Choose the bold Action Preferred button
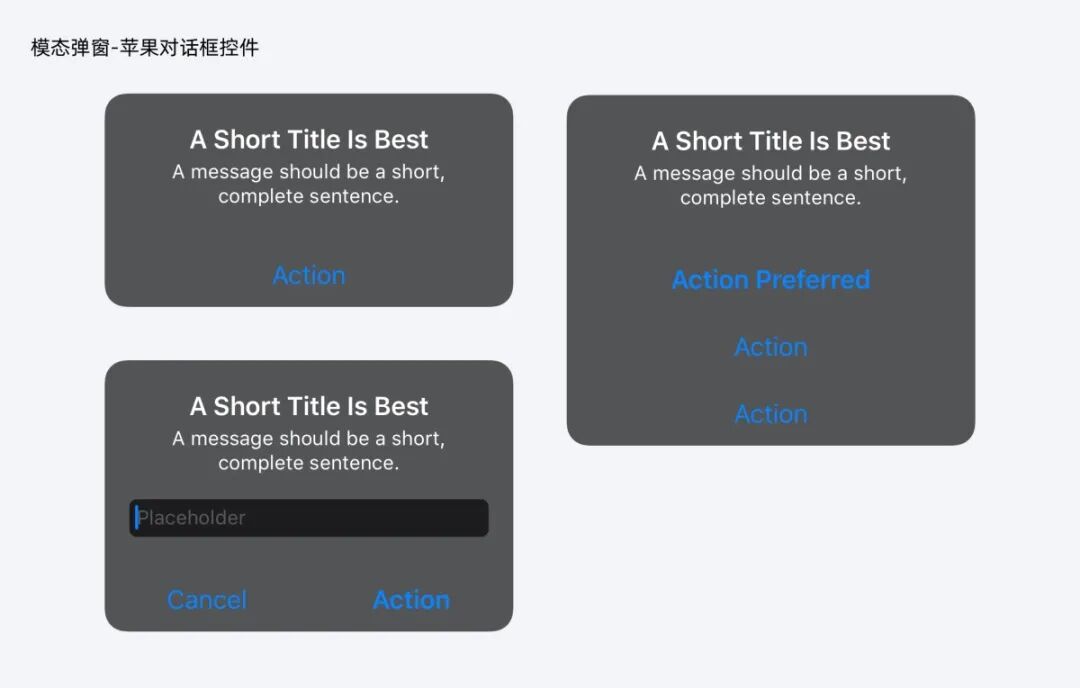Viewport: 1080px width, 688px height. point(771,280)
